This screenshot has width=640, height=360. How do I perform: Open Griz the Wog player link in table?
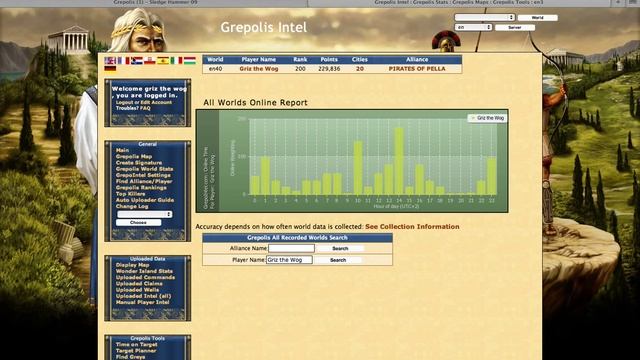pos(259,69)
